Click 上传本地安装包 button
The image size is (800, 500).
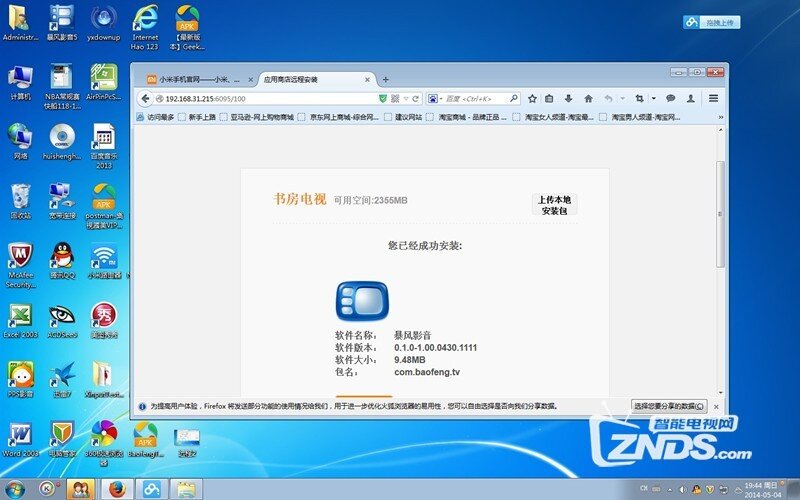555,205
